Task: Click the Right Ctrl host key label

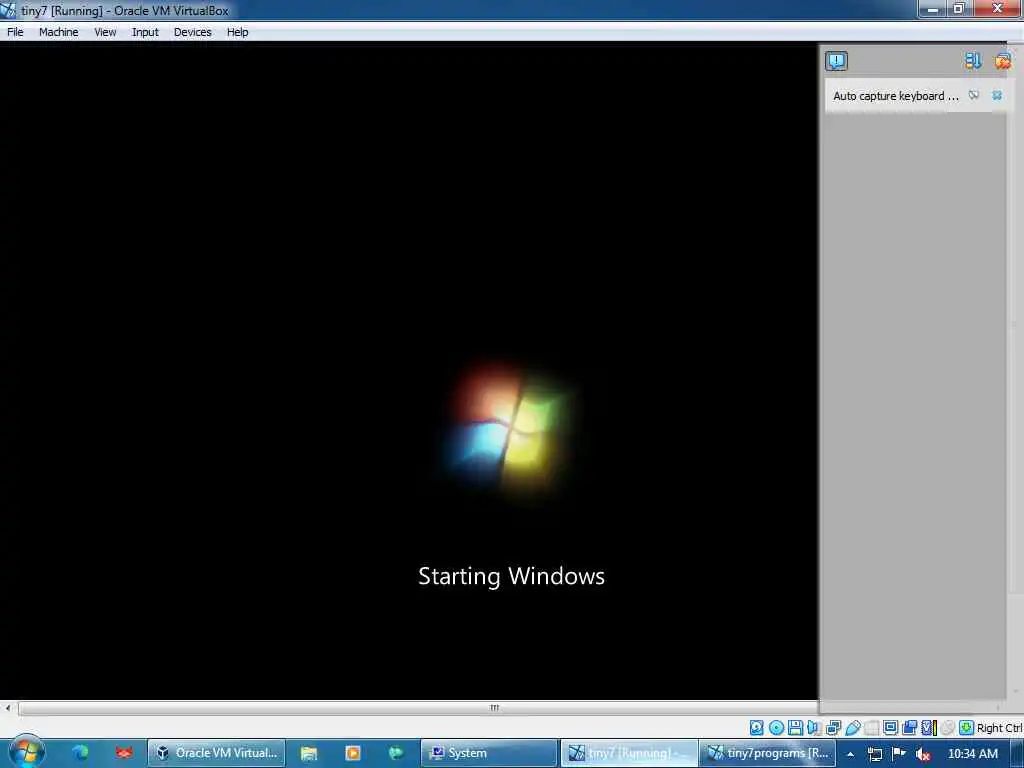Action: click(x=999, y=728)
